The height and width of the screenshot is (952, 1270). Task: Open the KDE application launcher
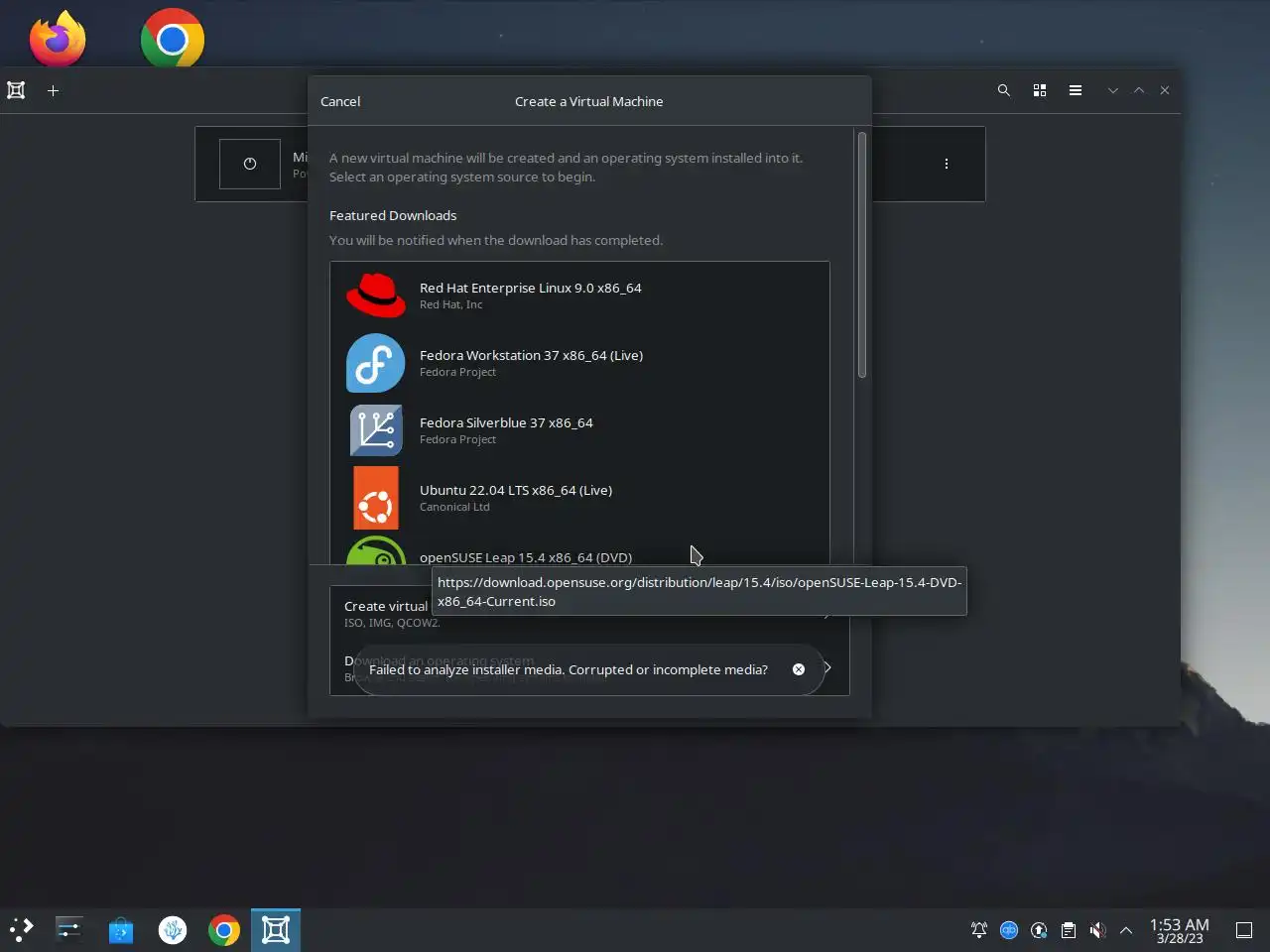[x=21, y=930]
